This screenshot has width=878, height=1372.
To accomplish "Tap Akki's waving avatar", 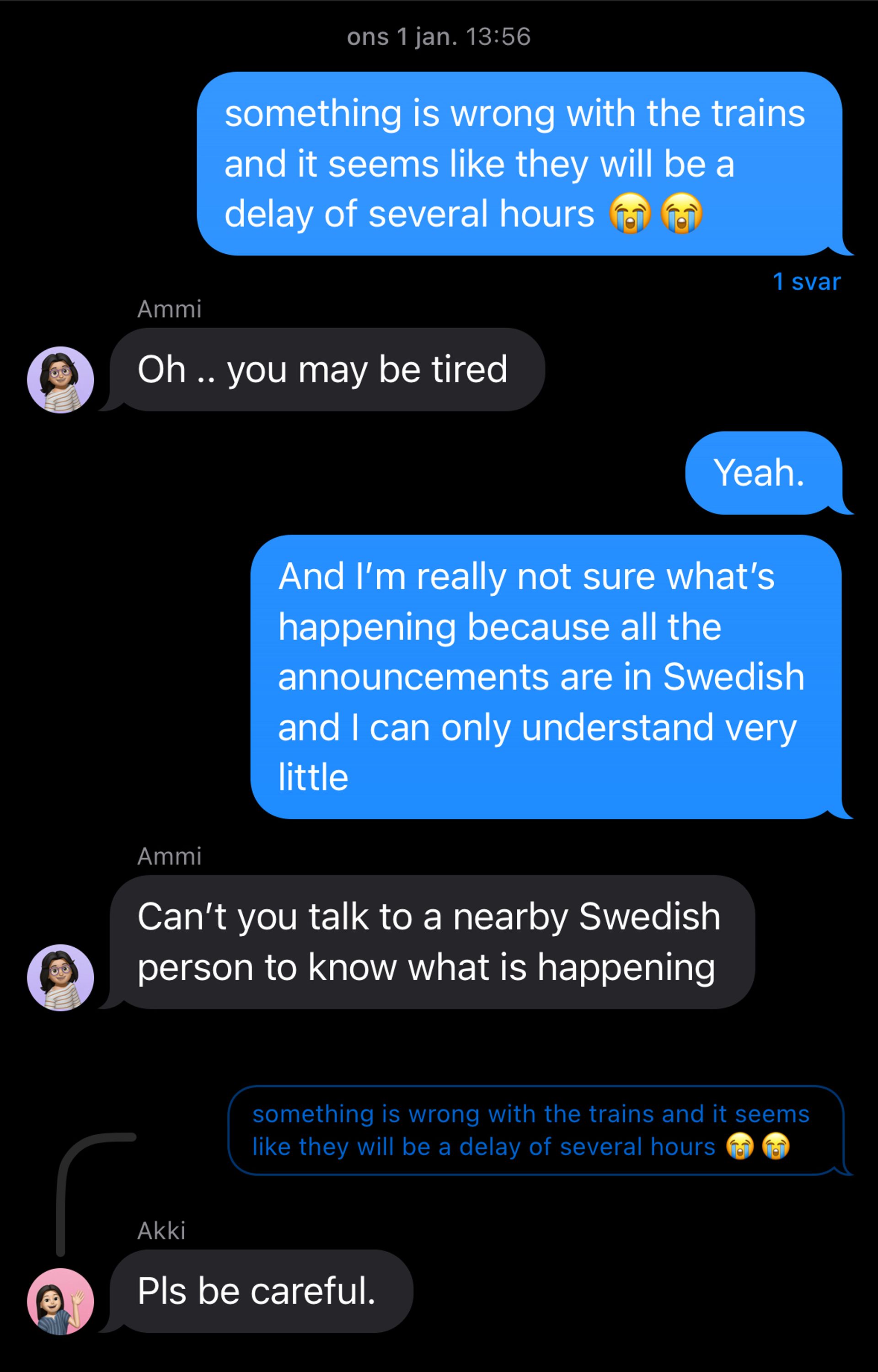I will point(60,1301).
